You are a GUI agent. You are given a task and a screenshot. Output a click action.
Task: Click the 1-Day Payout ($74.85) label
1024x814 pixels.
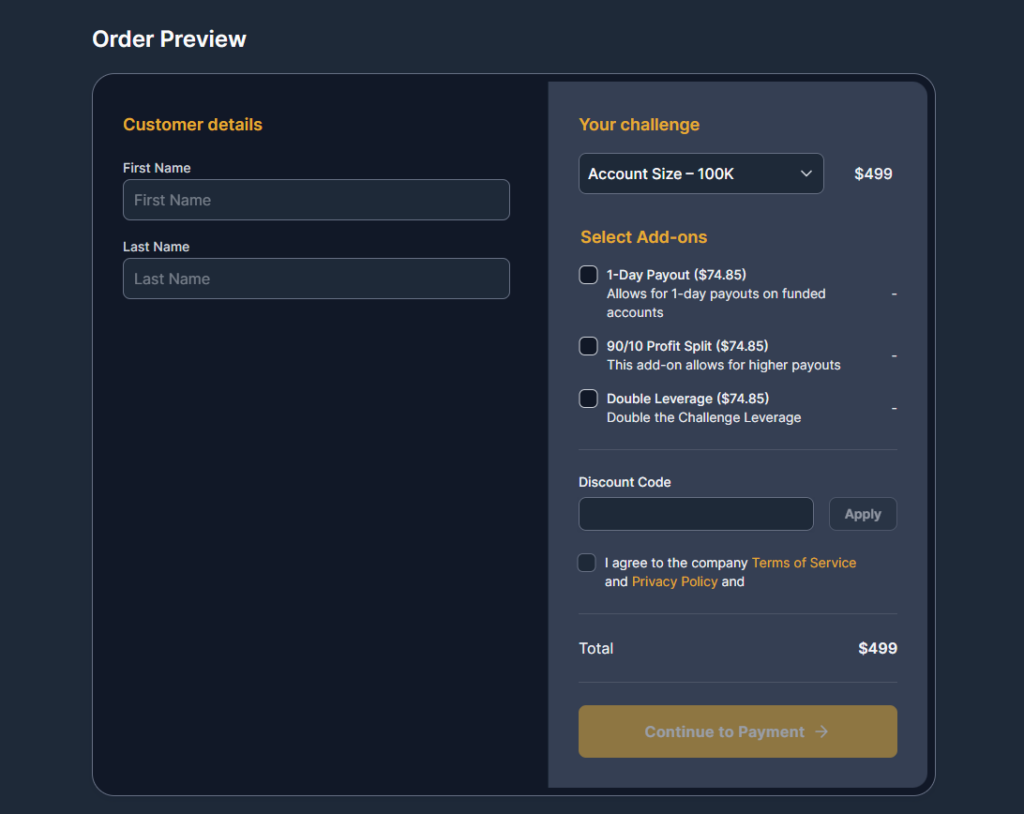tap(676, 275)
